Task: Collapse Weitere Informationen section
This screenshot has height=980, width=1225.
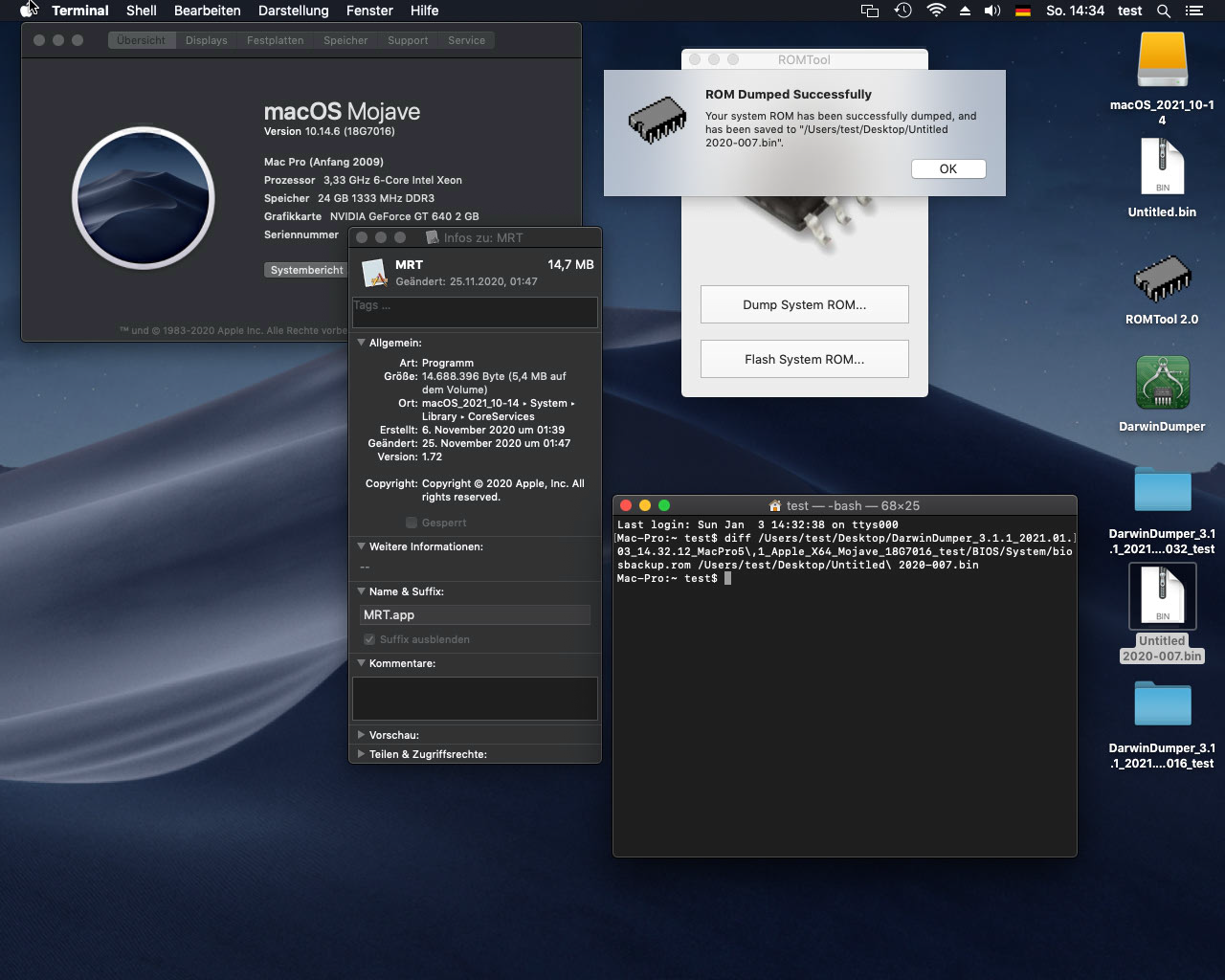Action: tap(361, 546)
